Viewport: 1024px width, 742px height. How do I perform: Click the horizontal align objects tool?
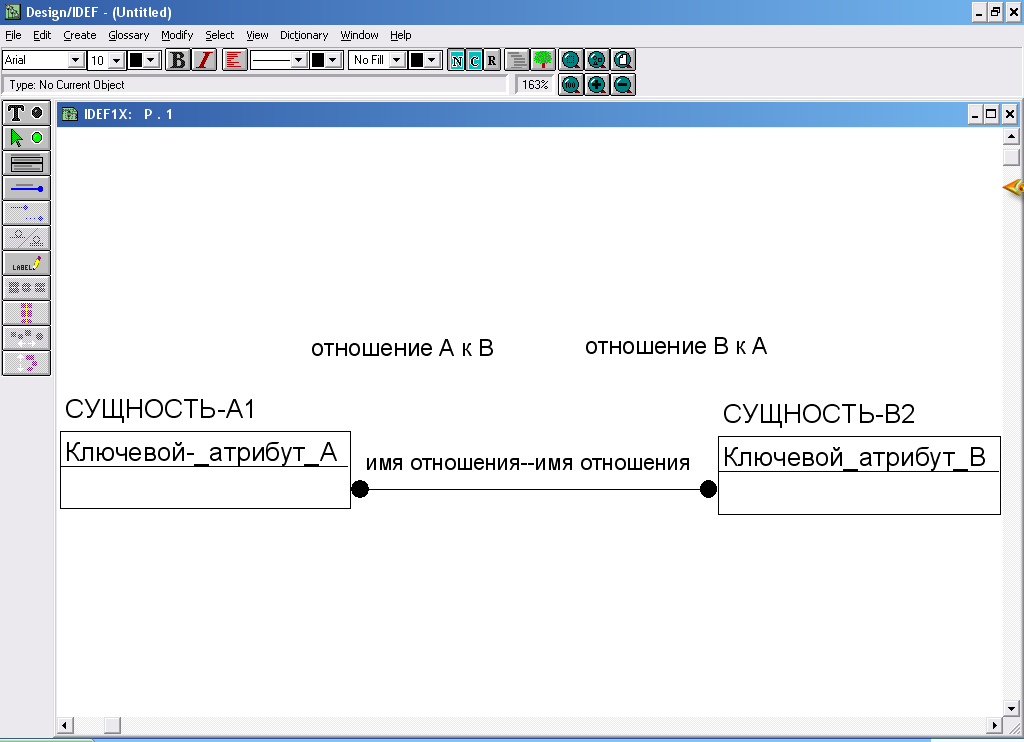(x=27, y=288)
